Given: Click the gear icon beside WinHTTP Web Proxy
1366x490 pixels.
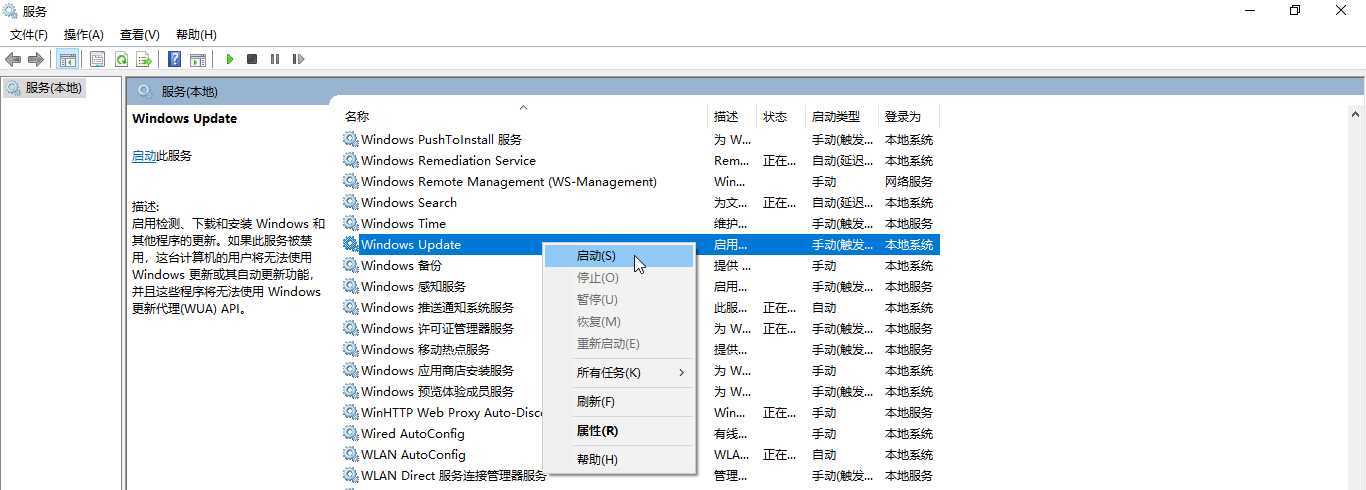Looking at the screenshot, I should (x=350, y=412).
